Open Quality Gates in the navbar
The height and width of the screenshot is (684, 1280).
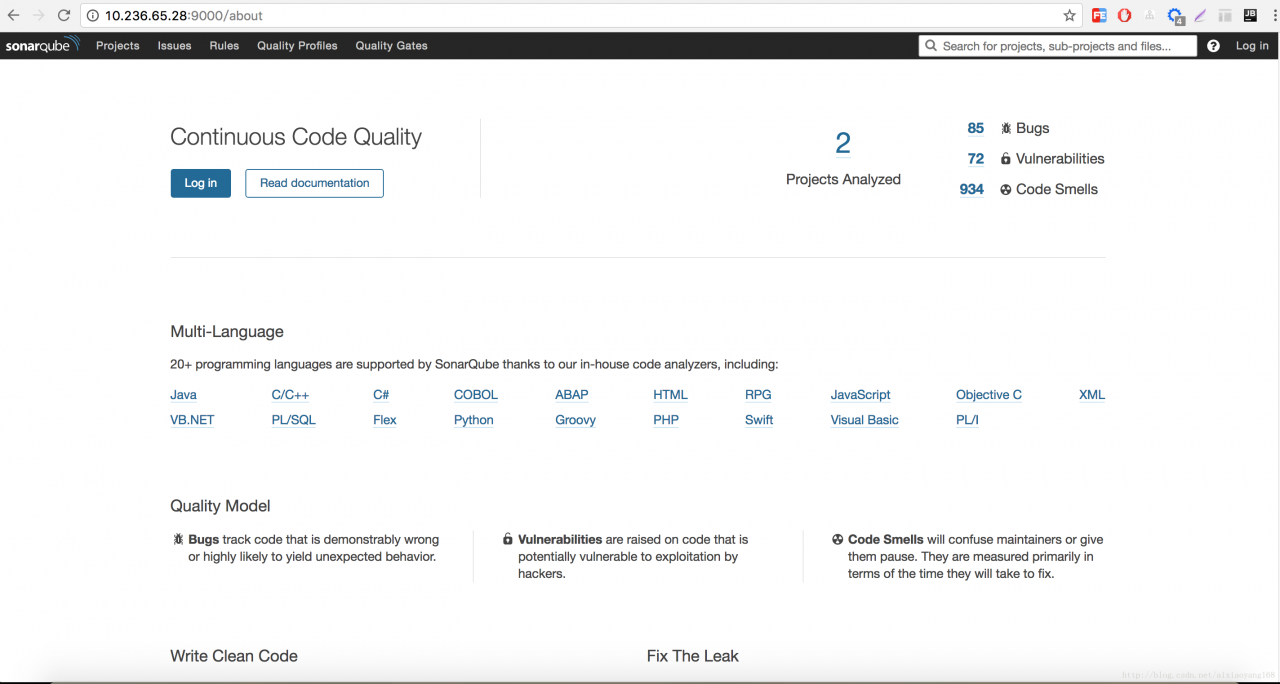pos(391,46)
